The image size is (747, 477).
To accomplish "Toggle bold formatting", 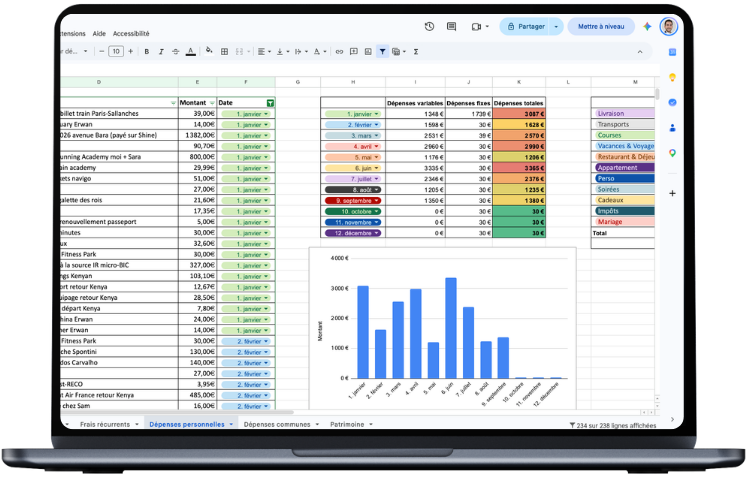I will click(147, 51).
